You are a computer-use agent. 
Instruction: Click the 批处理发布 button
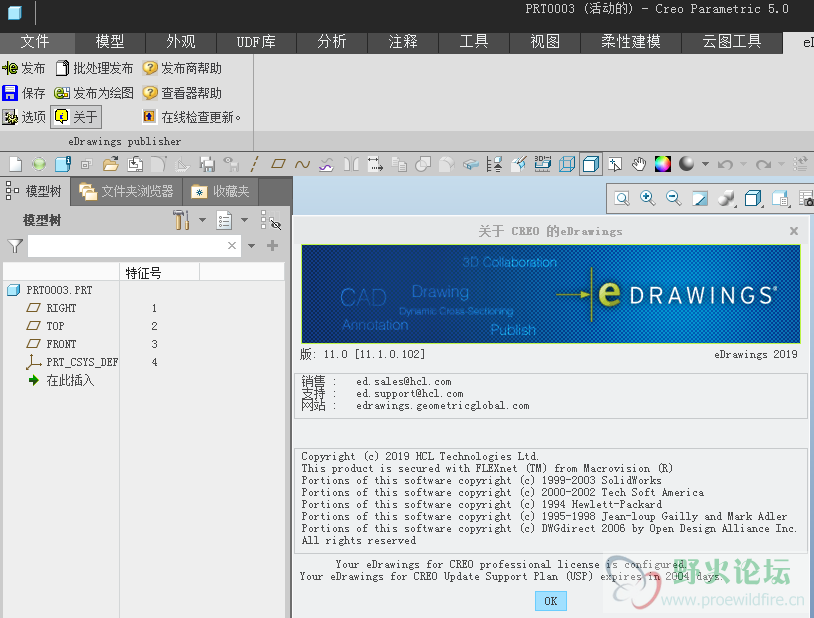point(94,68)
